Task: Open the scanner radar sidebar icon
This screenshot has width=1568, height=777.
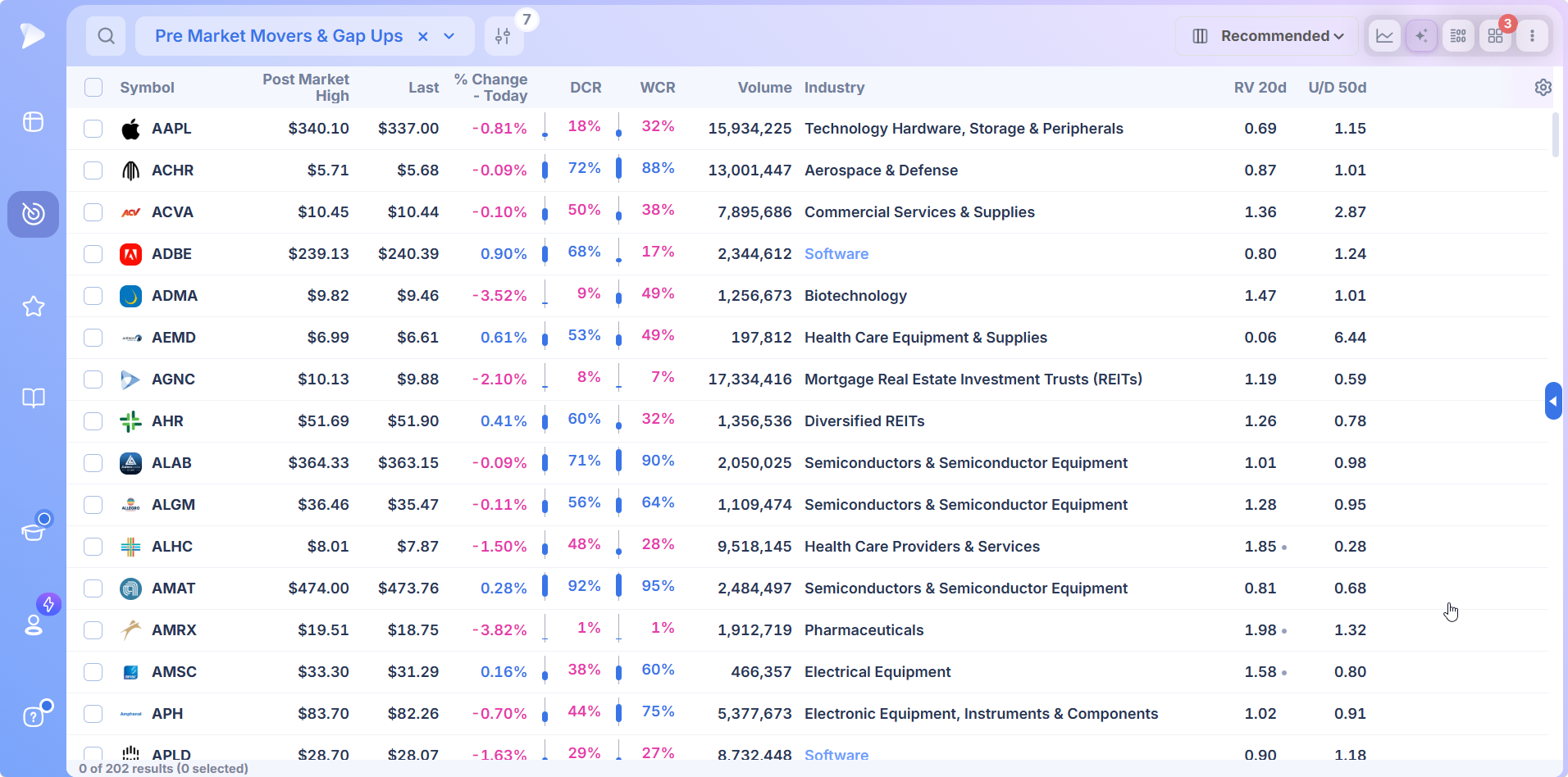Action: 33,214
